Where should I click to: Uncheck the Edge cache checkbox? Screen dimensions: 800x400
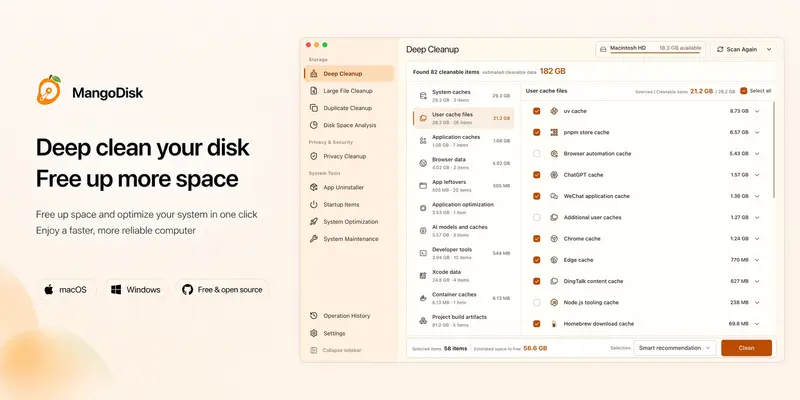(x=537, y=260)
